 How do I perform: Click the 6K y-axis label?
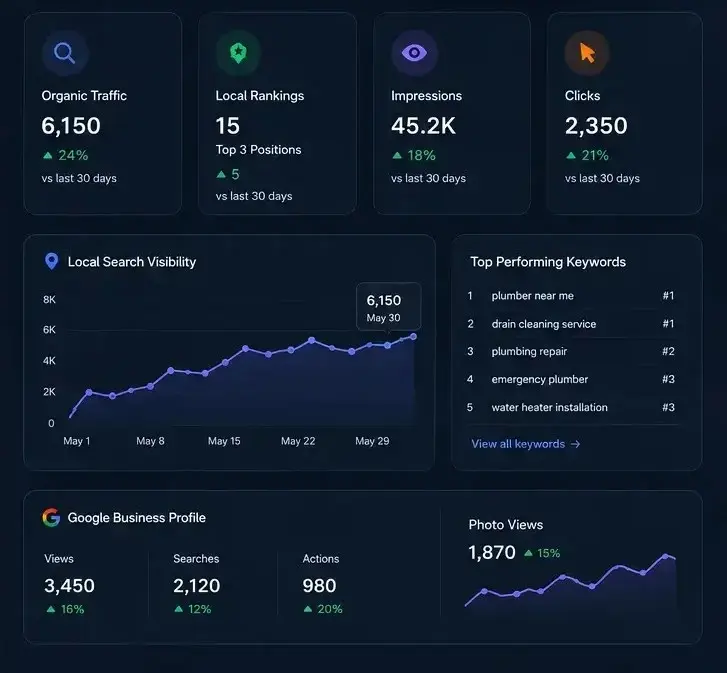click(x=49, y=330)
